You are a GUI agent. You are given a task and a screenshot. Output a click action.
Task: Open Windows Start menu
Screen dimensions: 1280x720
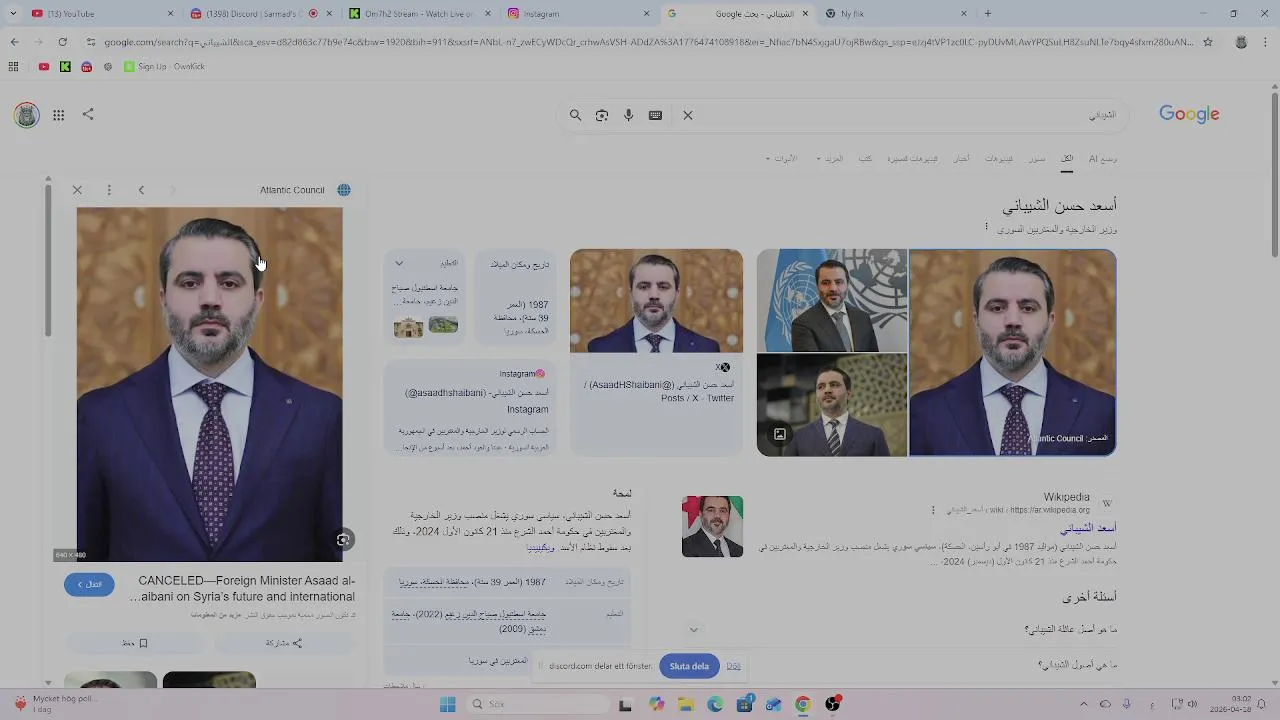pos(447,705)
